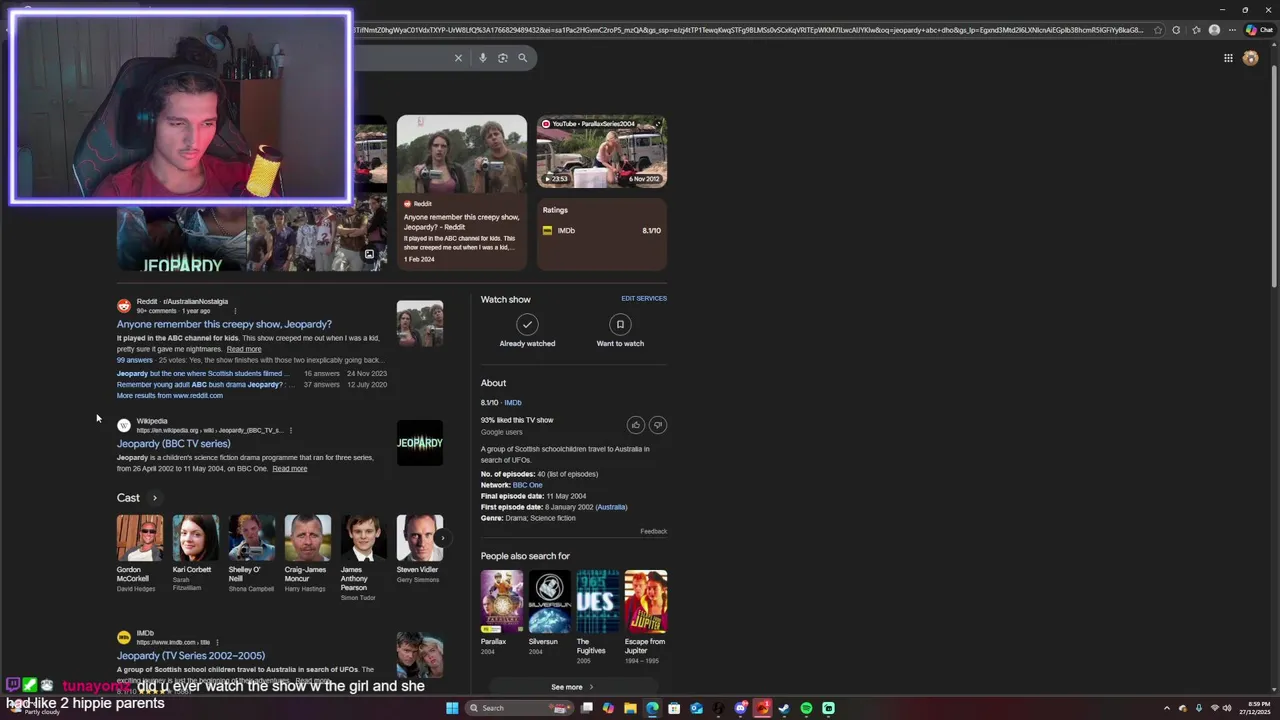Click the (Australia) link in First episode date
Image resolution: width=1280 pixels, height=720 pixels.
point(611,507)
